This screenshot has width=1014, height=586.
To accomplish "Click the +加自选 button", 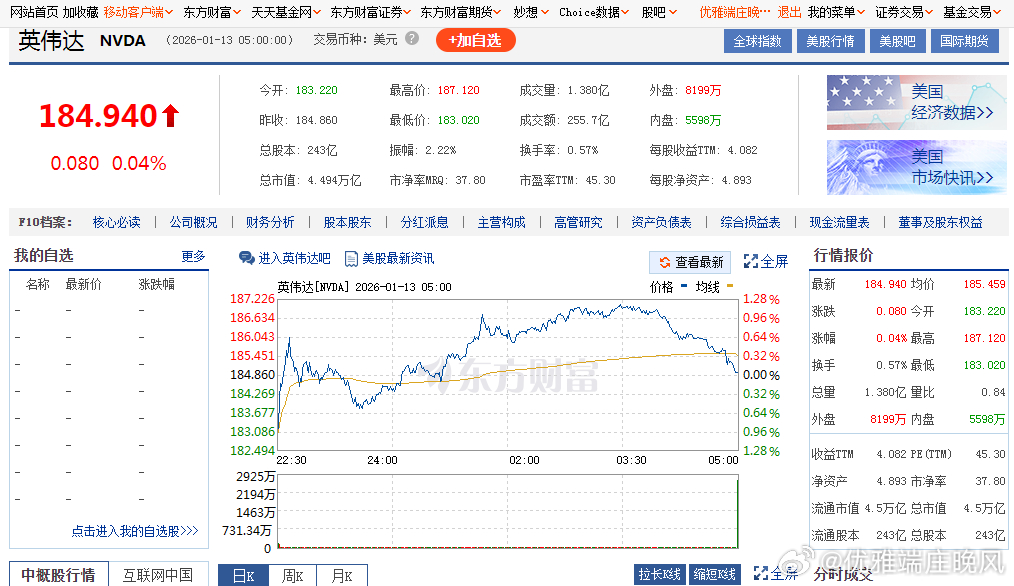I will pyautogui.click(x=475, y=41).
